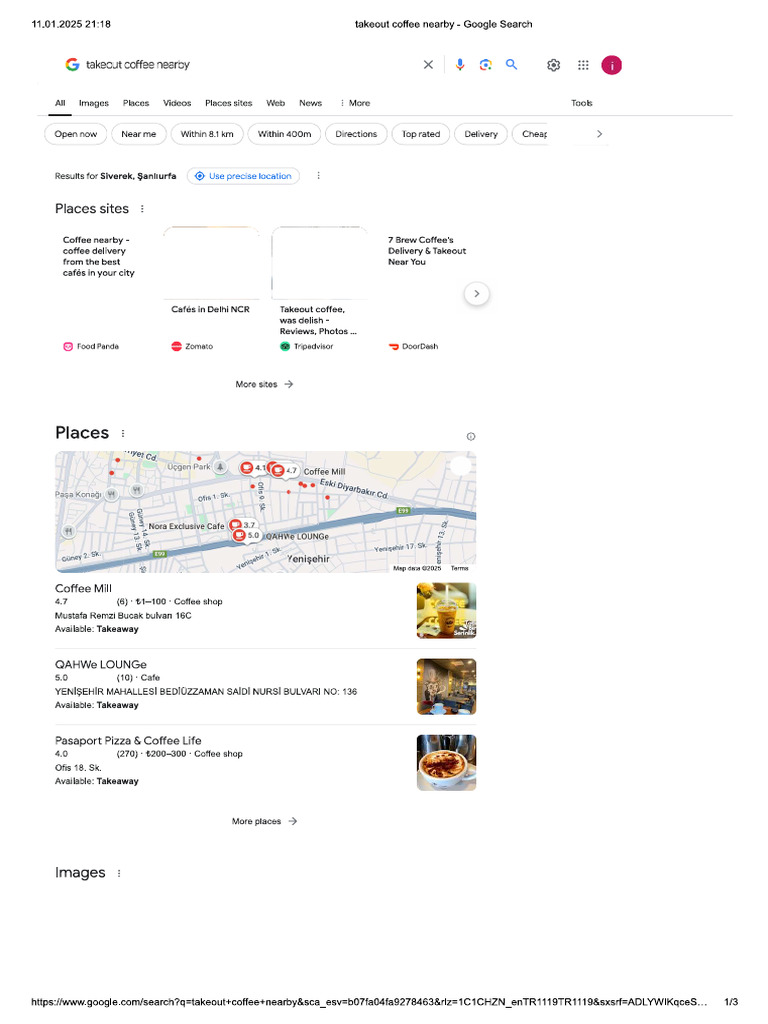Open the Google account avatar
768x1024 pixels.
(x=611, y=65)
